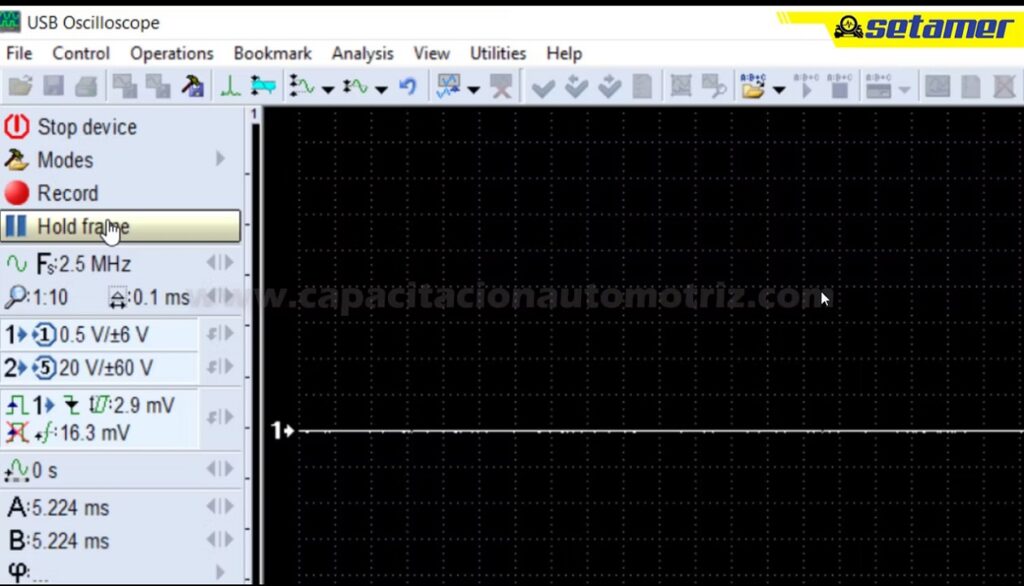Expand the Modes submenu arrow
Viewport: 1024px width, 586px height.
click(x=220, y=160)
